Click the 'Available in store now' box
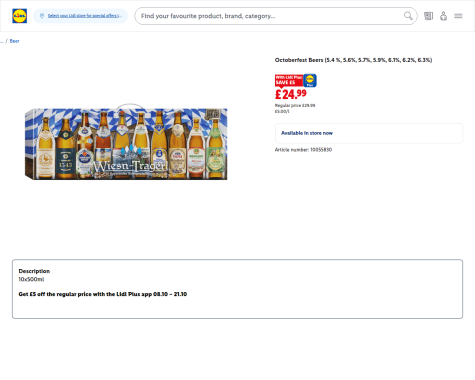Image resolution: width=475 pixels, height=380 pixels. 369,133
